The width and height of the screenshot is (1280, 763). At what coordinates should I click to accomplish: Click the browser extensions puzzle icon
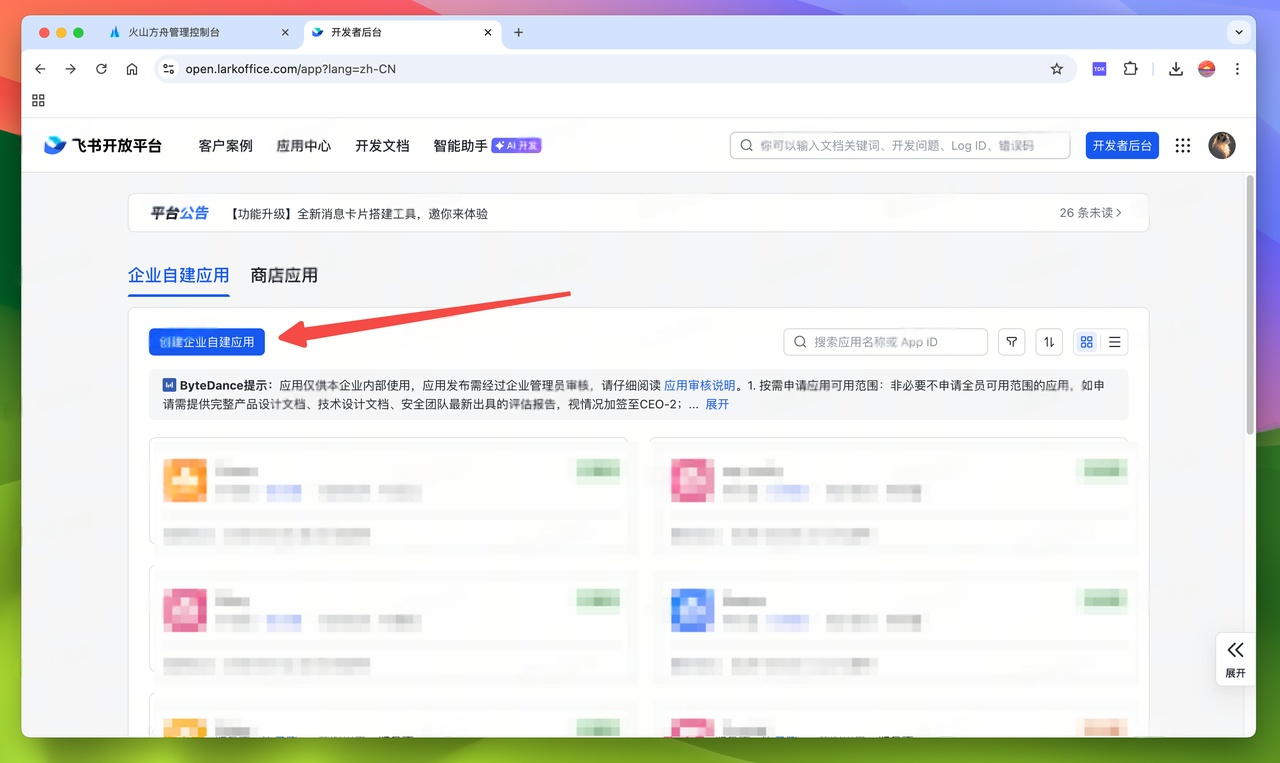(x=1131, y=68)
